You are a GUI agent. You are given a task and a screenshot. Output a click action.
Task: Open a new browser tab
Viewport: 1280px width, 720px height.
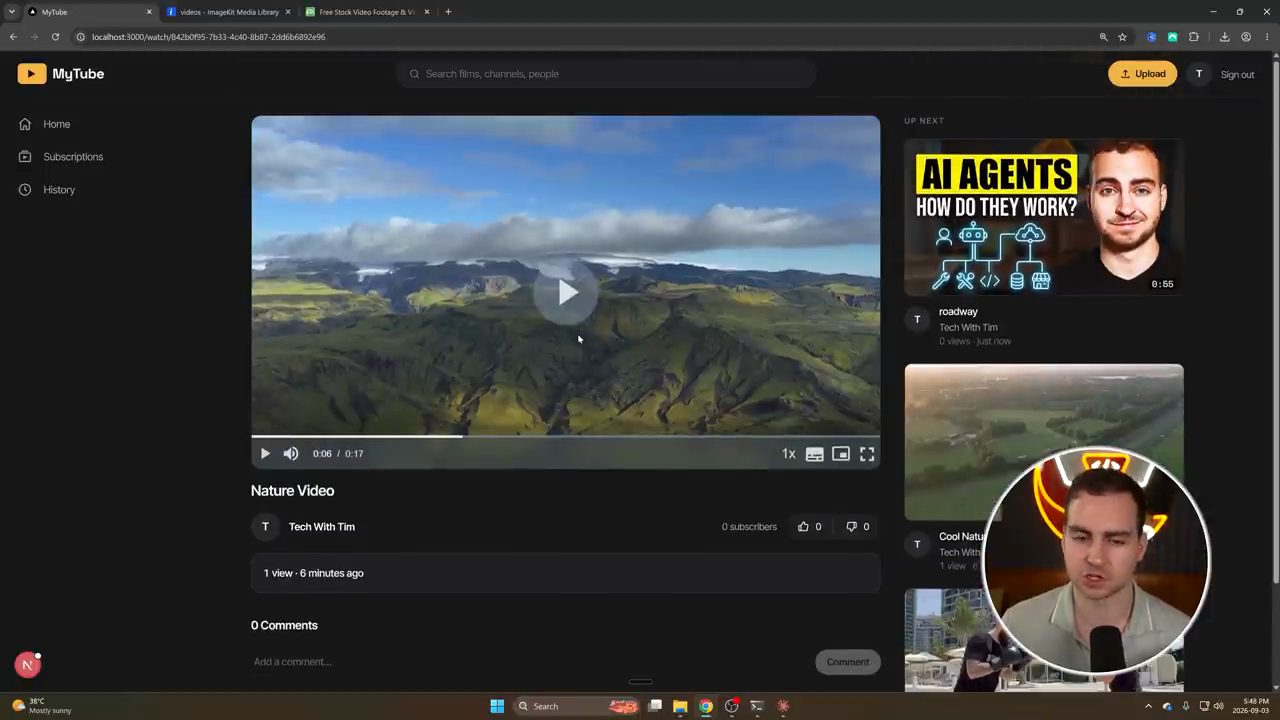448,12
